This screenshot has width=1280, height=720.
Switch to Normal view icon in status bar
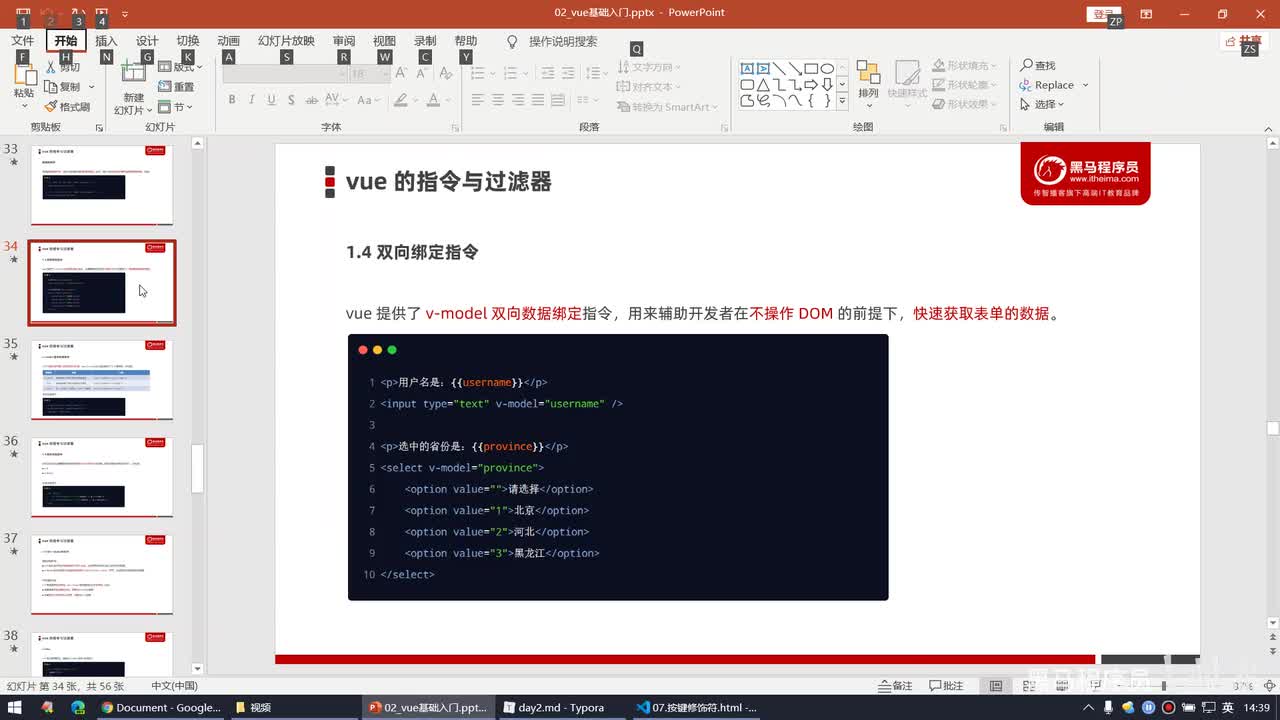[x=996, y=686]
